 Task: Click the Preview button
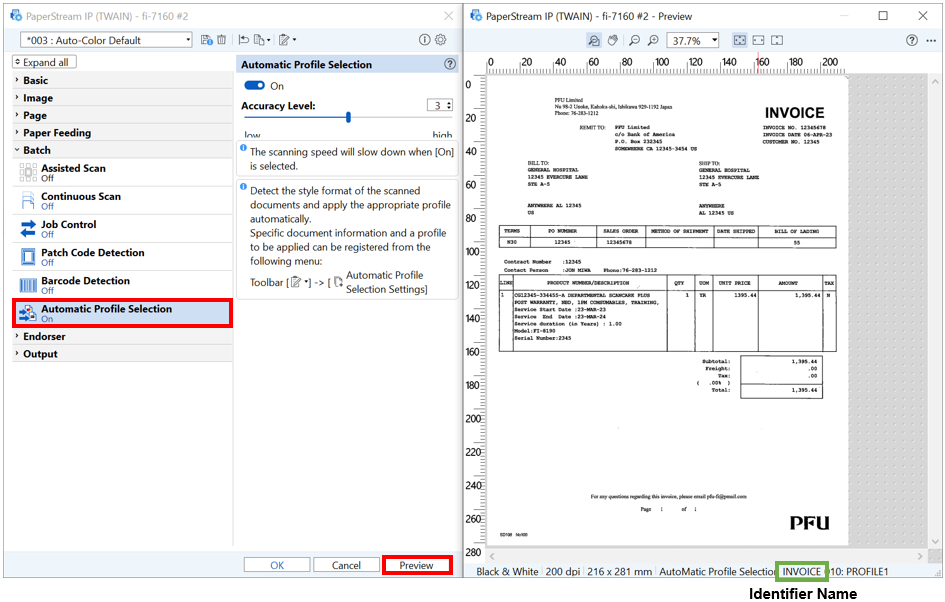(x=416, y=565)
